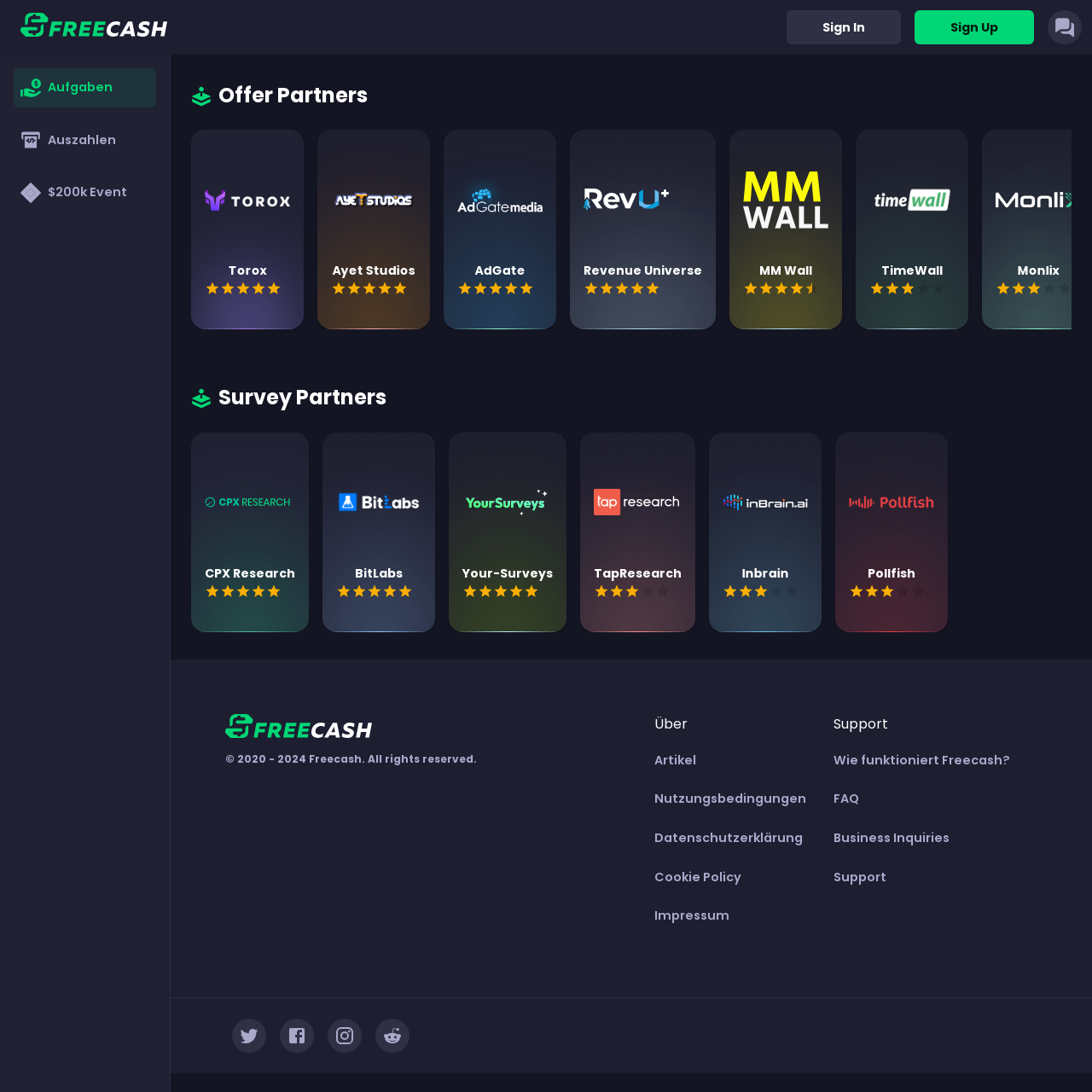Image resolution: width=1092 pixels, height=1092 pixels.
Task: Click the Freecash logo in the footer
Action: [299, 727]
